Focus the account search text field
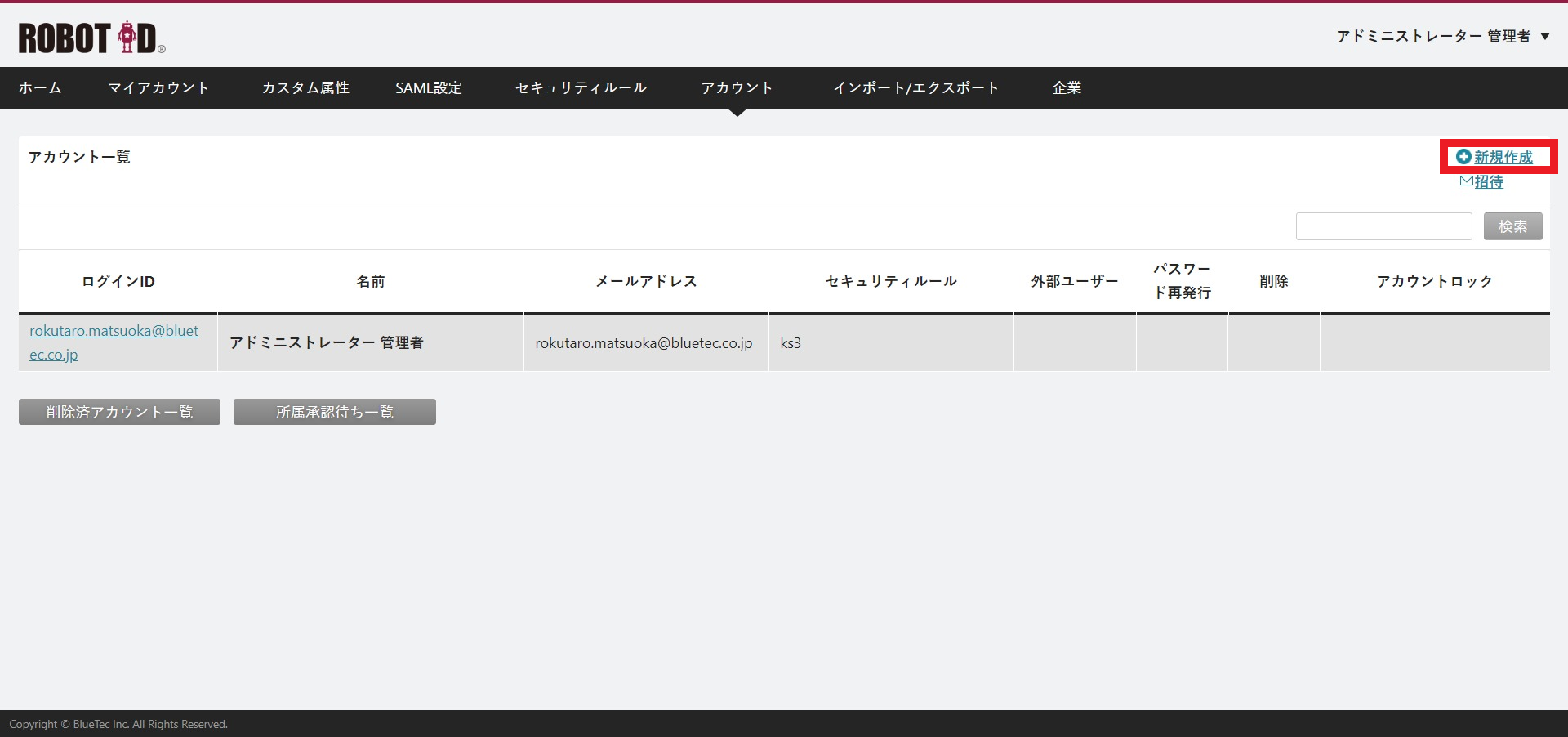The image size is (1568, 737). [x=1383, y=226]
